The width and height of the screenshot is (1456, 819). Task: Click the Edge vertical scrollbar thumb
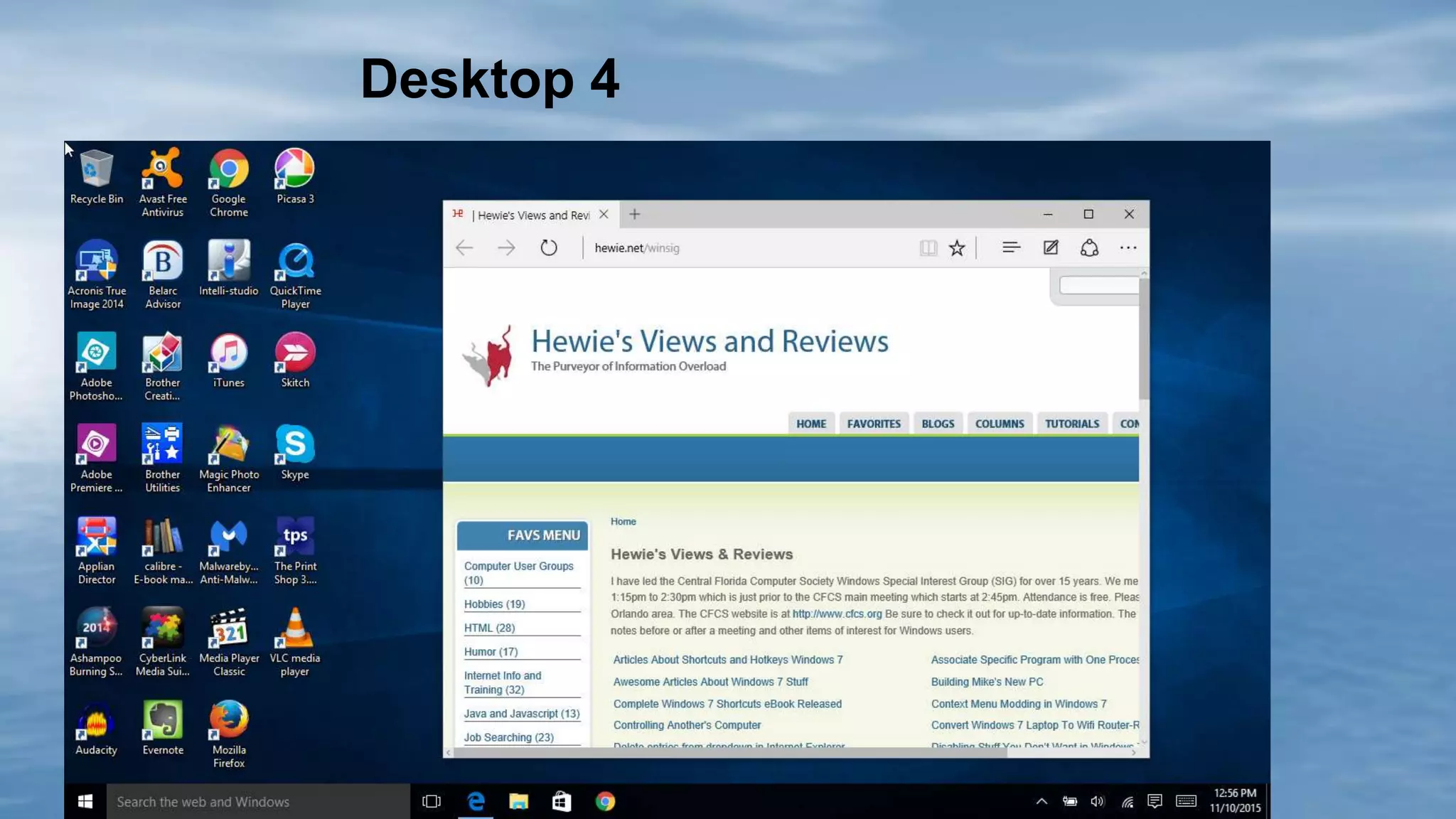click(1143, 338)
